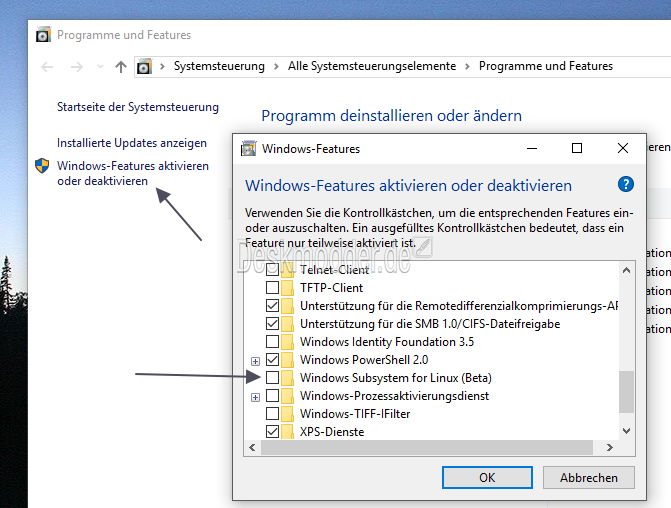Open Windows-Features aktivieren oder deaktivieren link
The height and width of the screenshot is (508, 671).
(x=133, y=173)
